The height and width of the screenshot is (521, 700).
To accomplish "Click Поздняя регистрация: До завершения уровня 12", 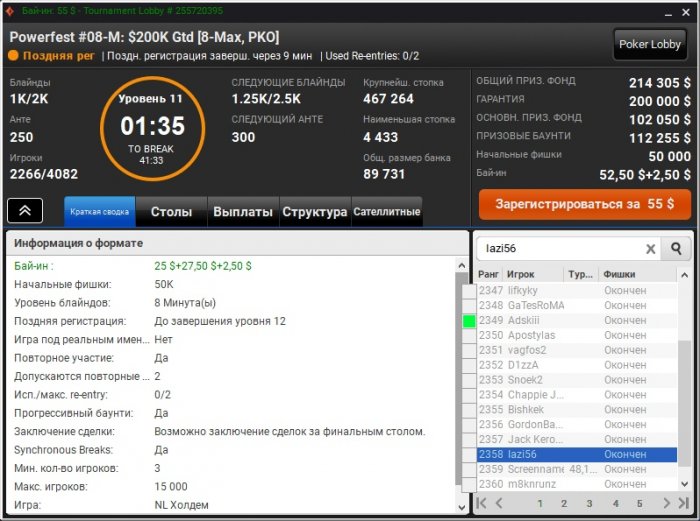I will tap(150, 321).
